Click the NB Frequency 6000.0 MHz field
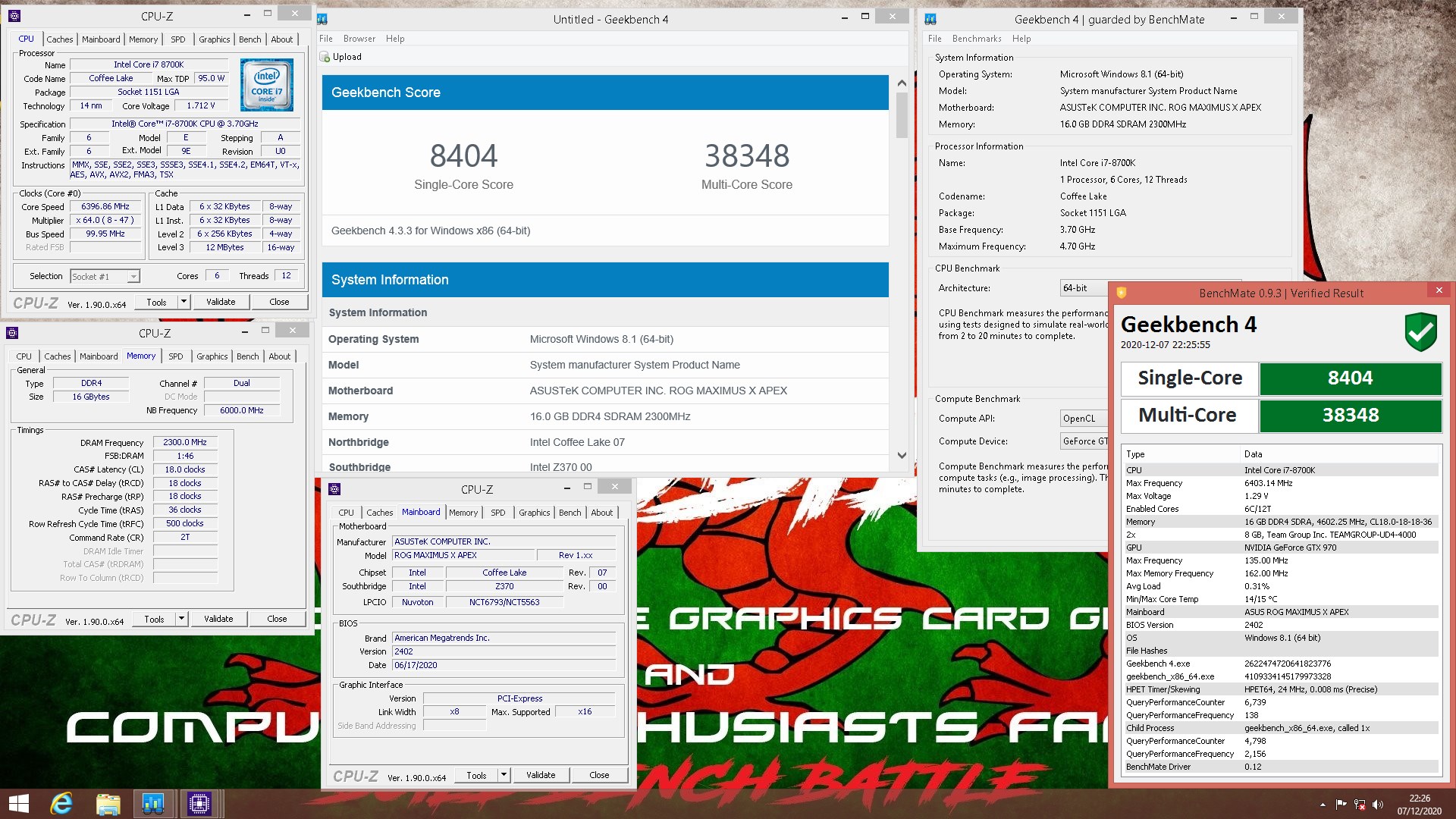The width and height of the screenshot is (1456, 819). (x=242, y=410)
